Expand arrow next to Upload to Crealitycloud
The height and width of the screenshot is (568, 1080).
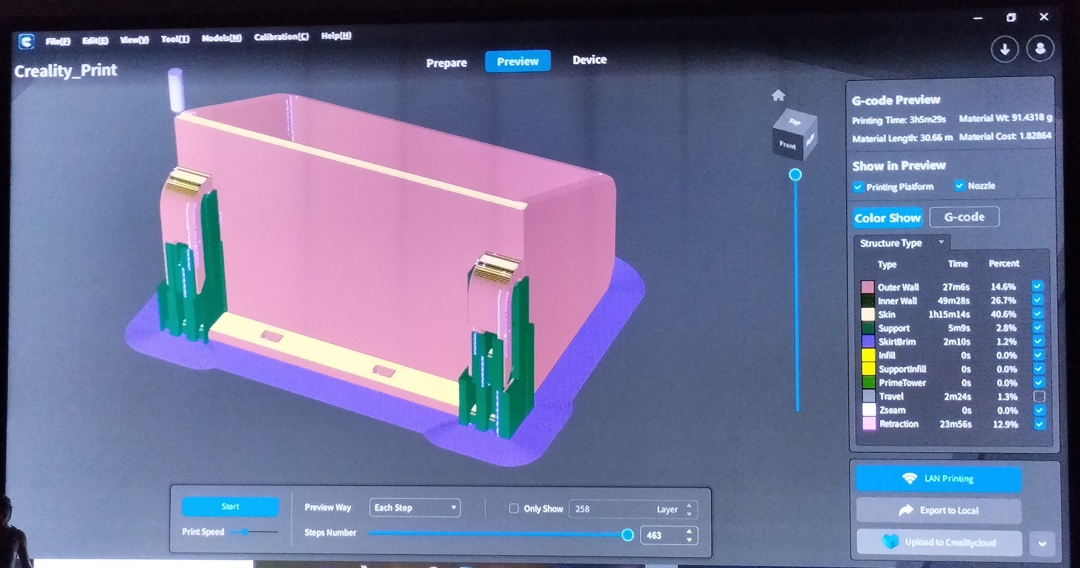coord(1041,544)
